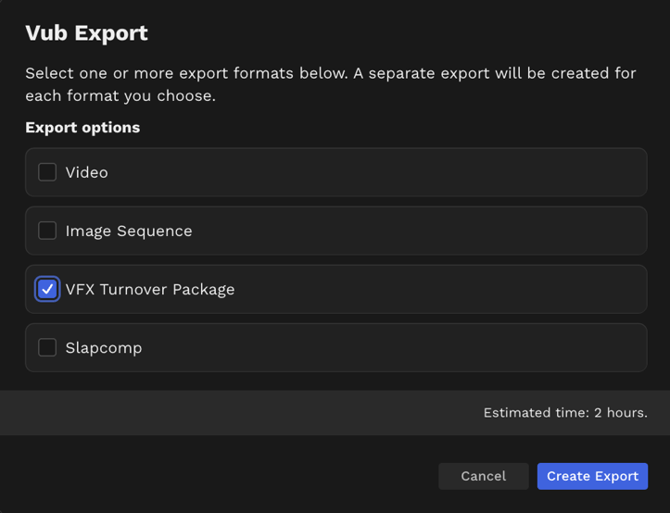Click the "Vub Export" dialog title
This screenshot has width=670, height=513.
coord(86,33)
